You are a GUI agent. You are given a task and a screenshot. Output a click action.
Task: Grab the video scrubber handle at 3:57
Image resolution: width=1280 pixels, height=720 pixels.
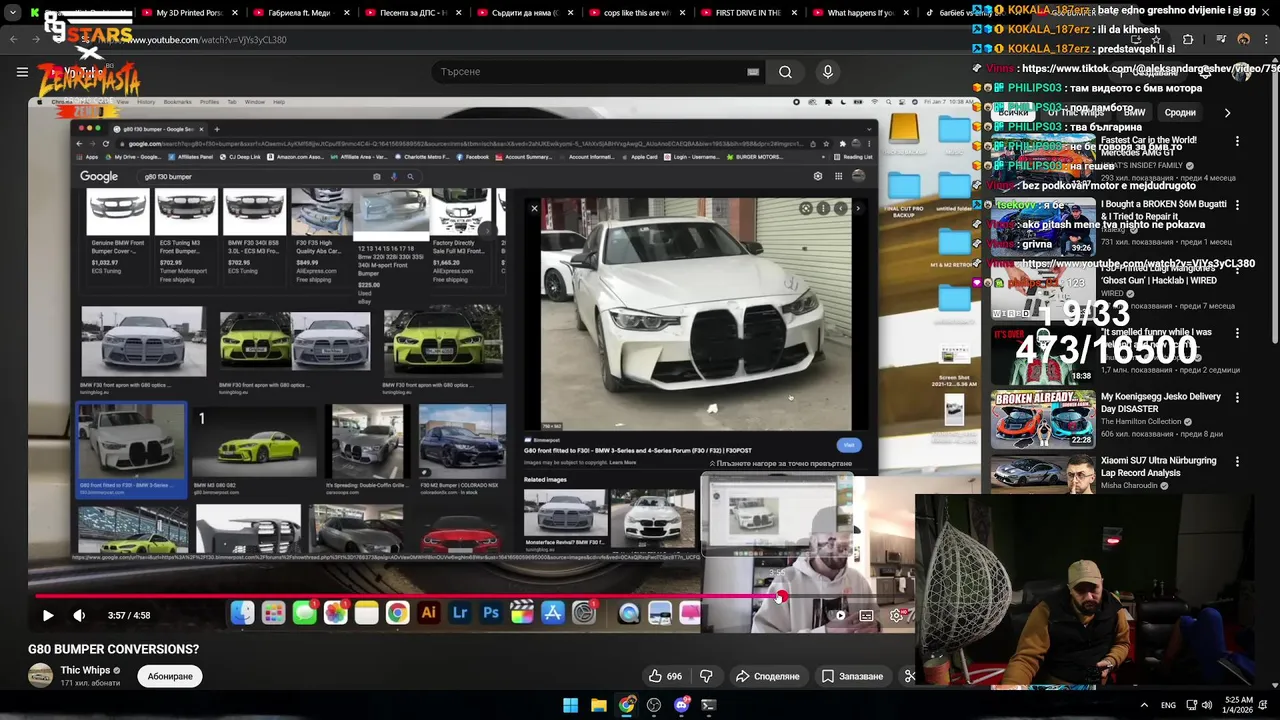pos(780,597)
